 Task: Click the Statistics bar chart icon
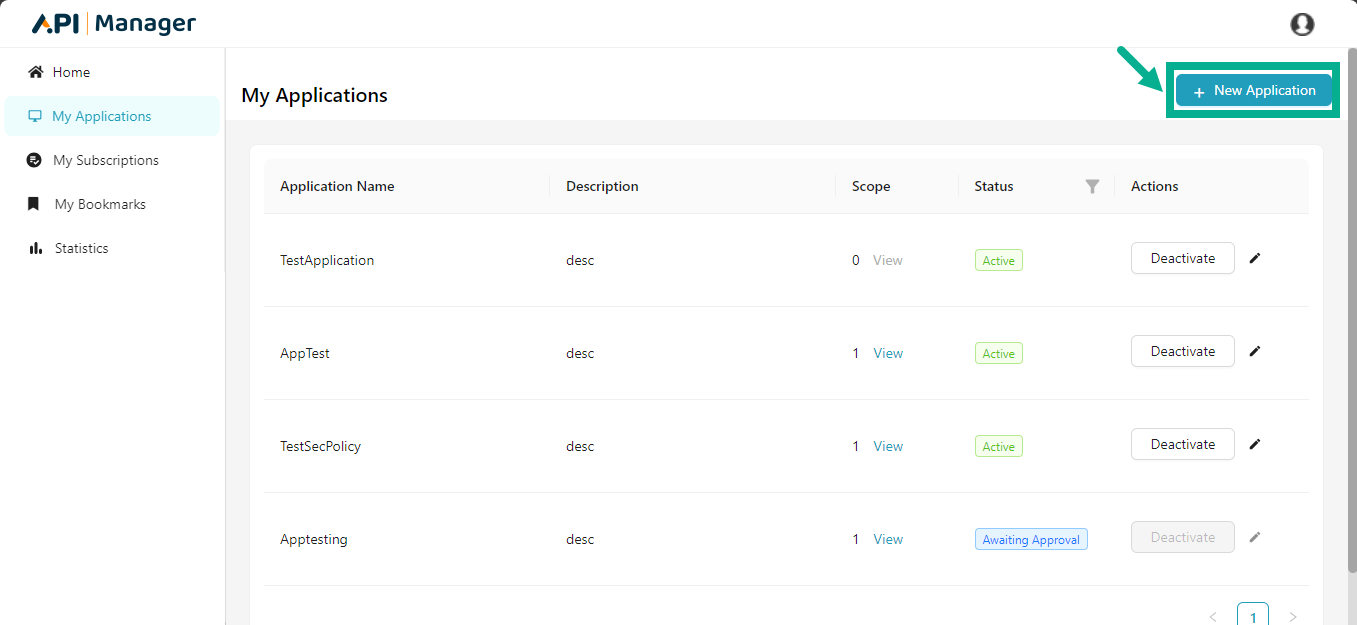pos(36,248)
